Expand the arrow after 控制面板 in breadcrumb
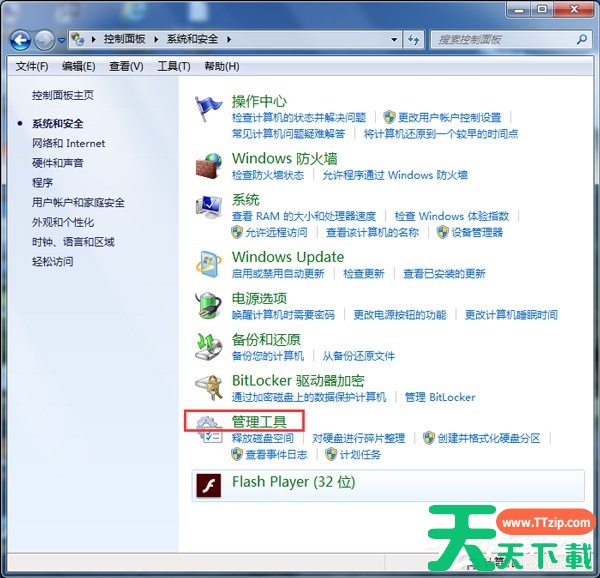This screenshot has height=578, width=600. coord(156,39)
